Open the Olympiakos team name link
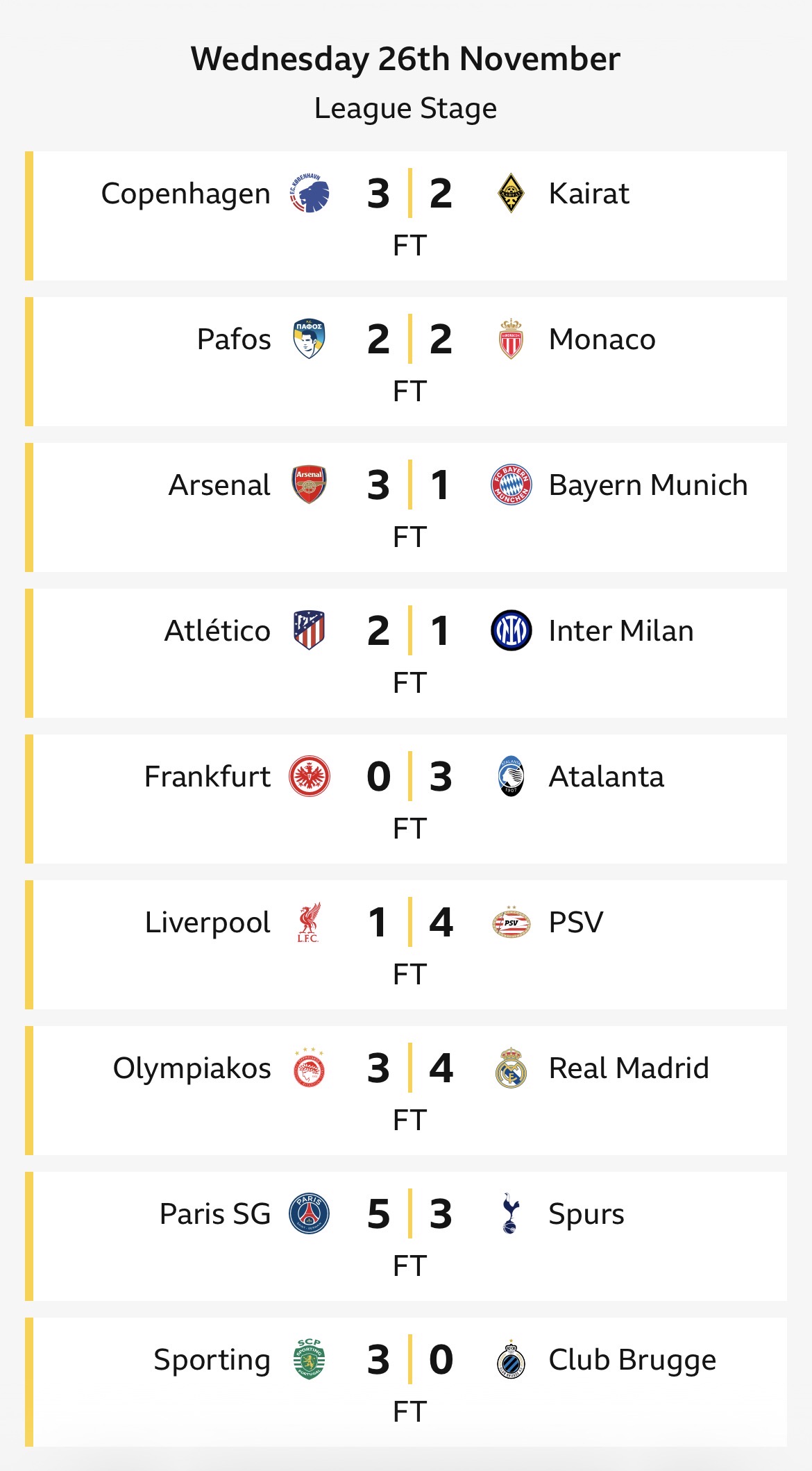812x1471 pixels. 192,1068
